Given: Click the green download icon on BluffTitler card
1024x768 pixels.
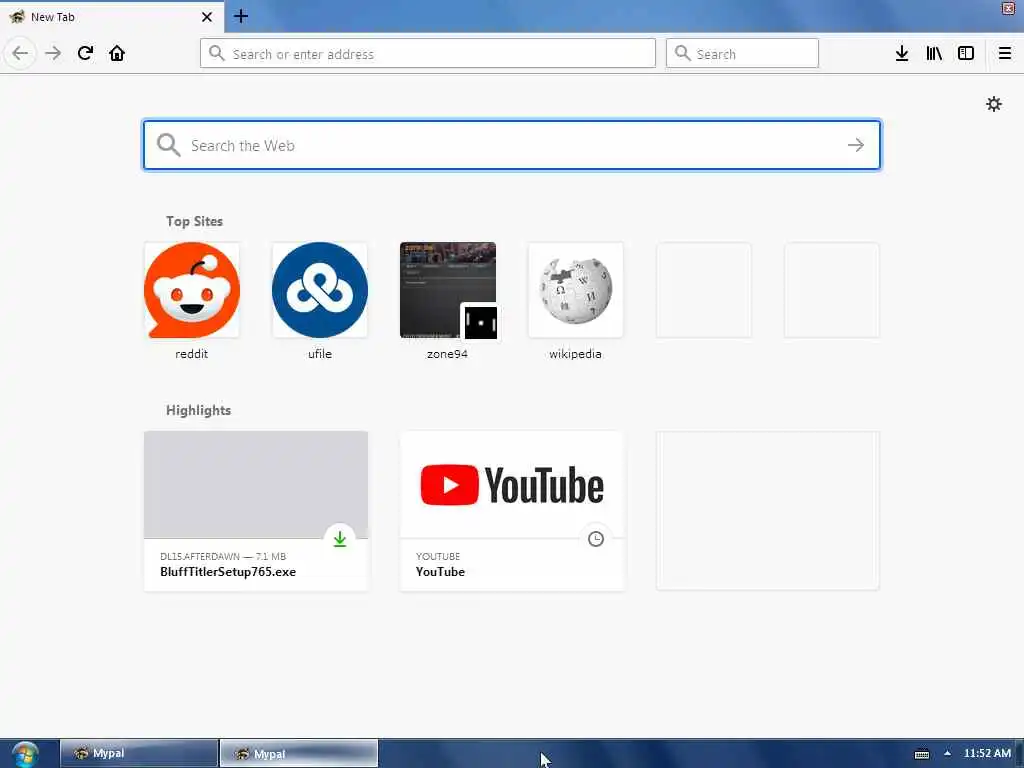Looking at the screenshot, I should tap(340, 539).
